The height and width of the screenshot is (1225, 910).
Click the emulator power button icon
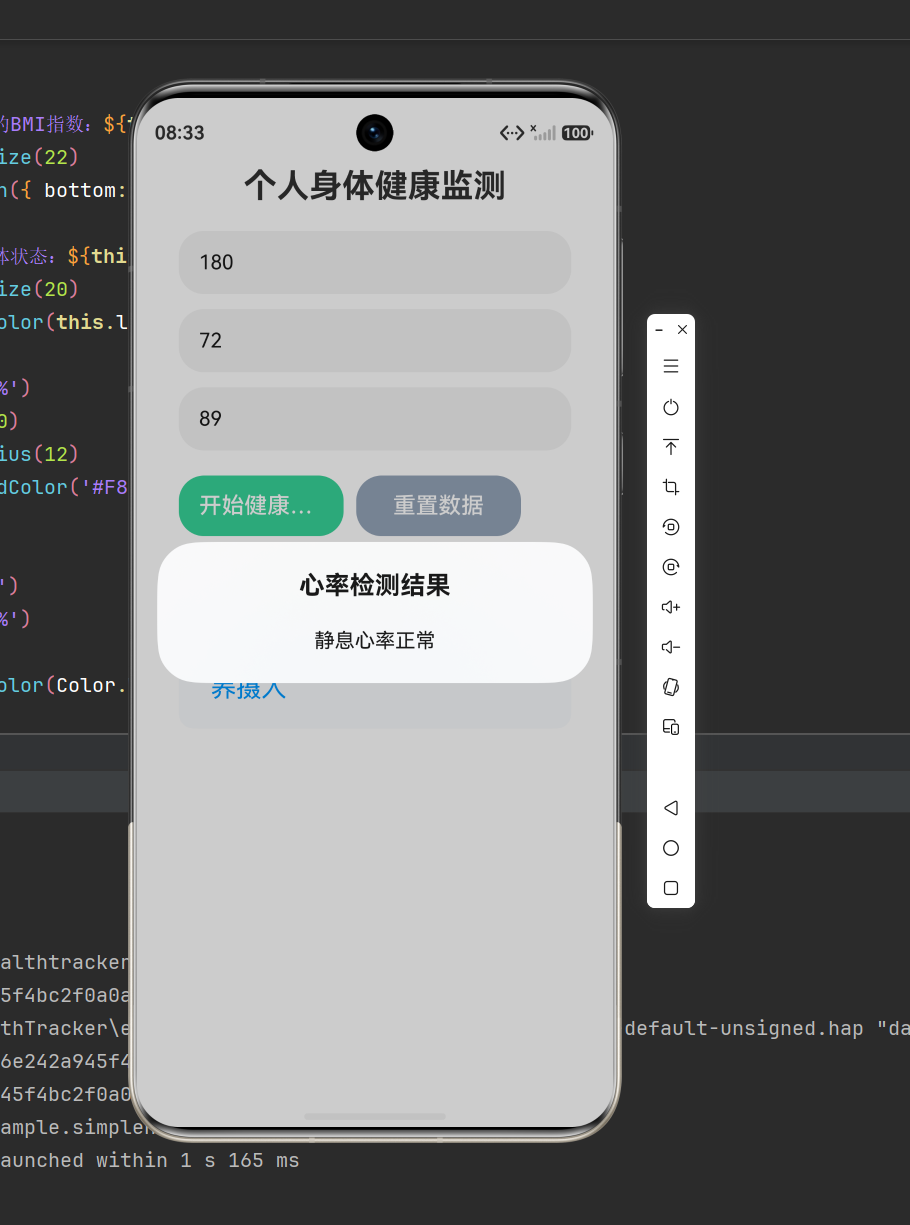pos(671,407)
